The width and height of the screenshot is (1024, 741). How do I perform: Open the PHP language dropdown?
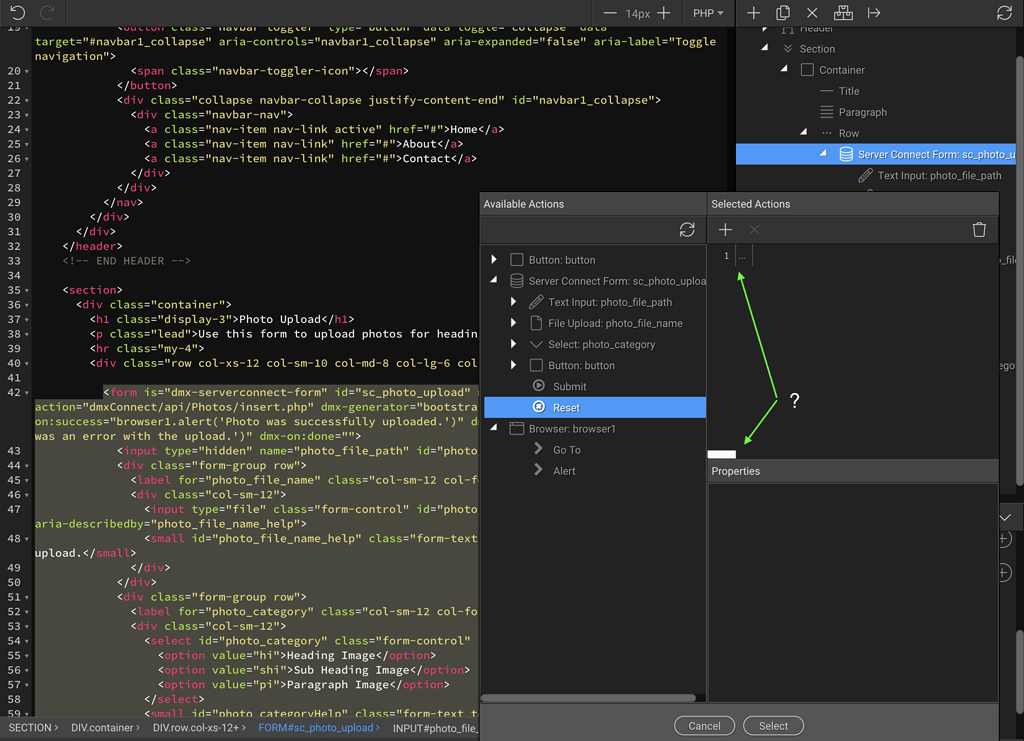(709, 14)
